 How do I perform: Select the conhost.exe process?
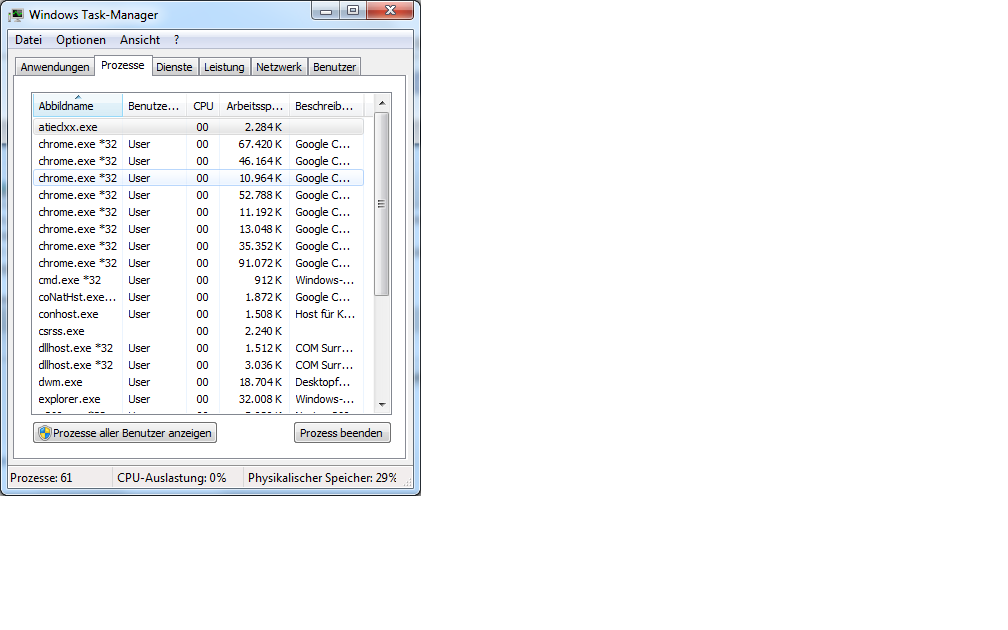click(x=198, y=314)
